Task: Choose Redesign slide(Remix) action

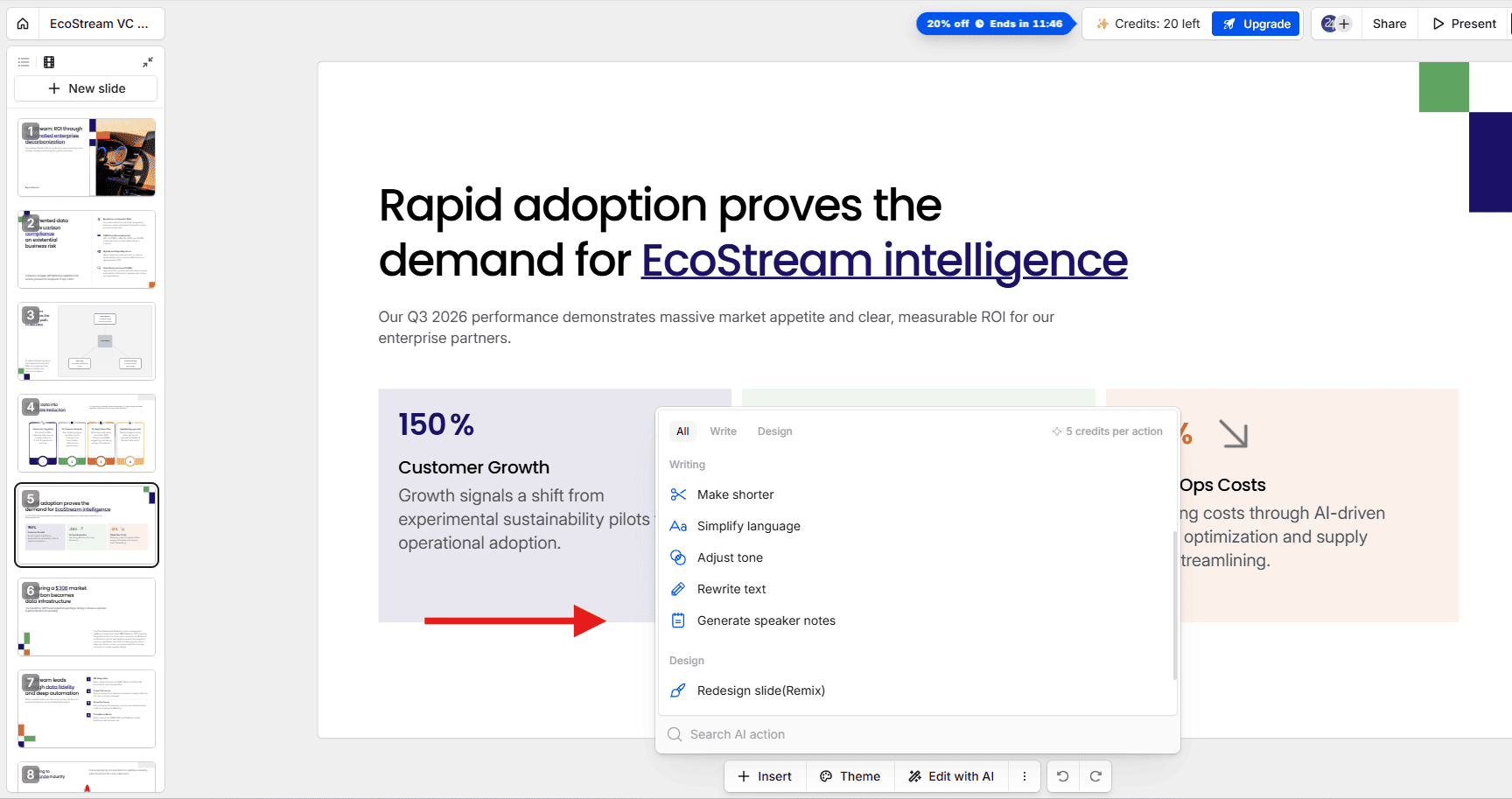Action: click(x=915, y=690)
